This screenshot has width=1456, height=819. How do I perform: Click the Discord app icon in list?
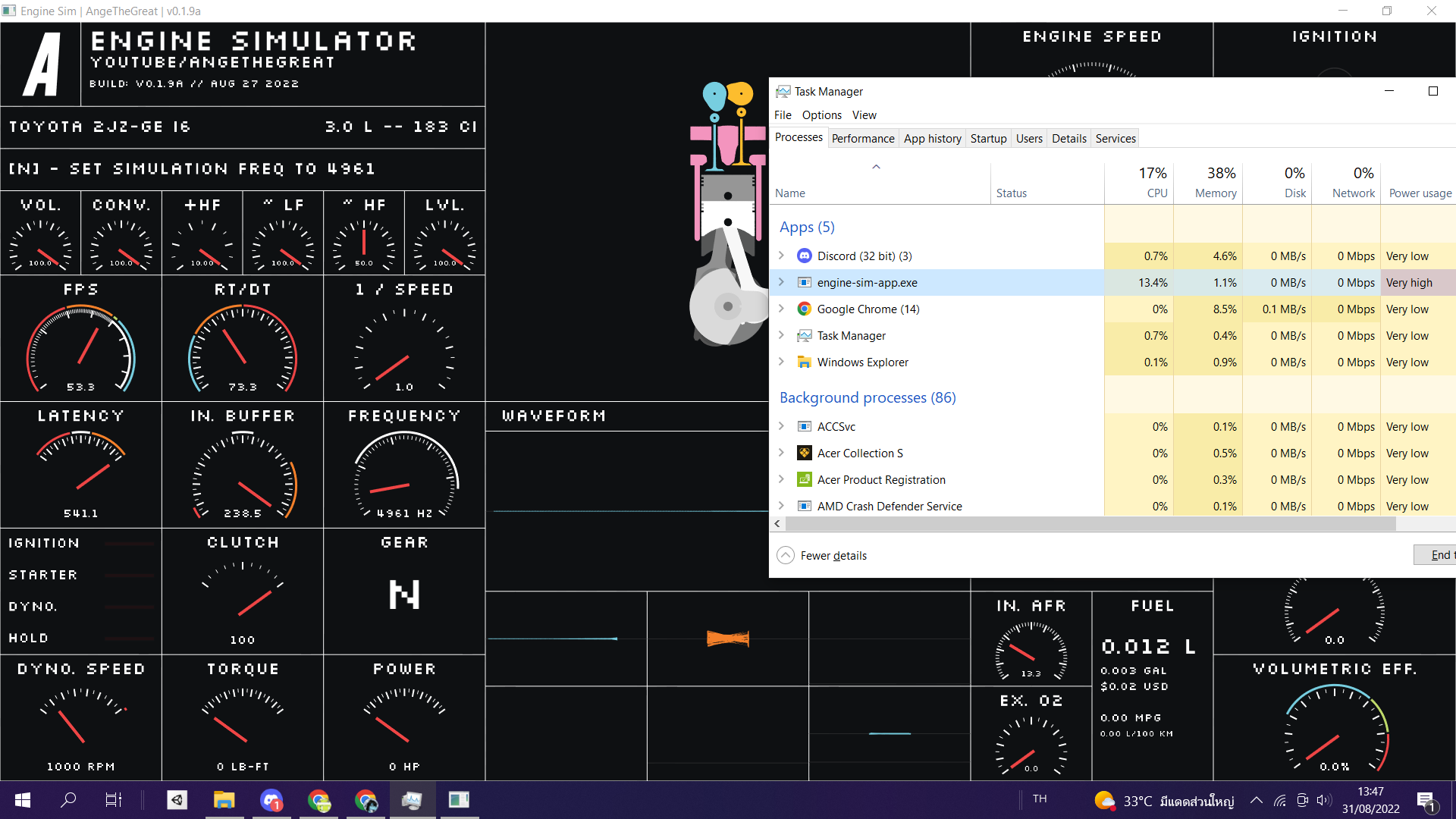click(804, 256)
